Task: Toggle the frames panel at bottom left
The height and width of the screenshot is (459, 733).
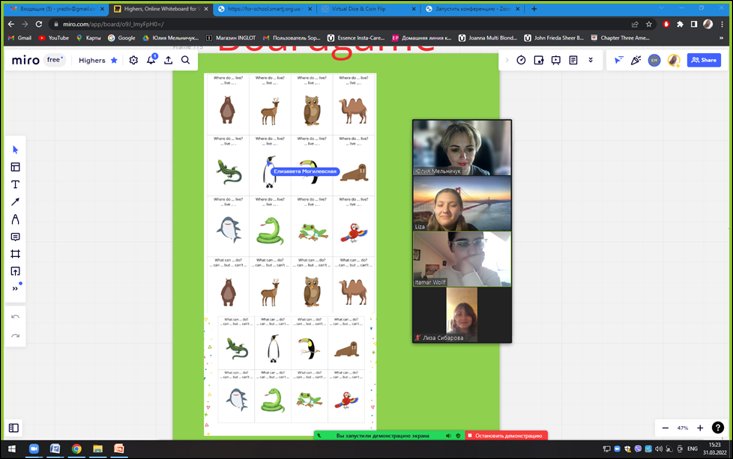Action: [14, 428]
